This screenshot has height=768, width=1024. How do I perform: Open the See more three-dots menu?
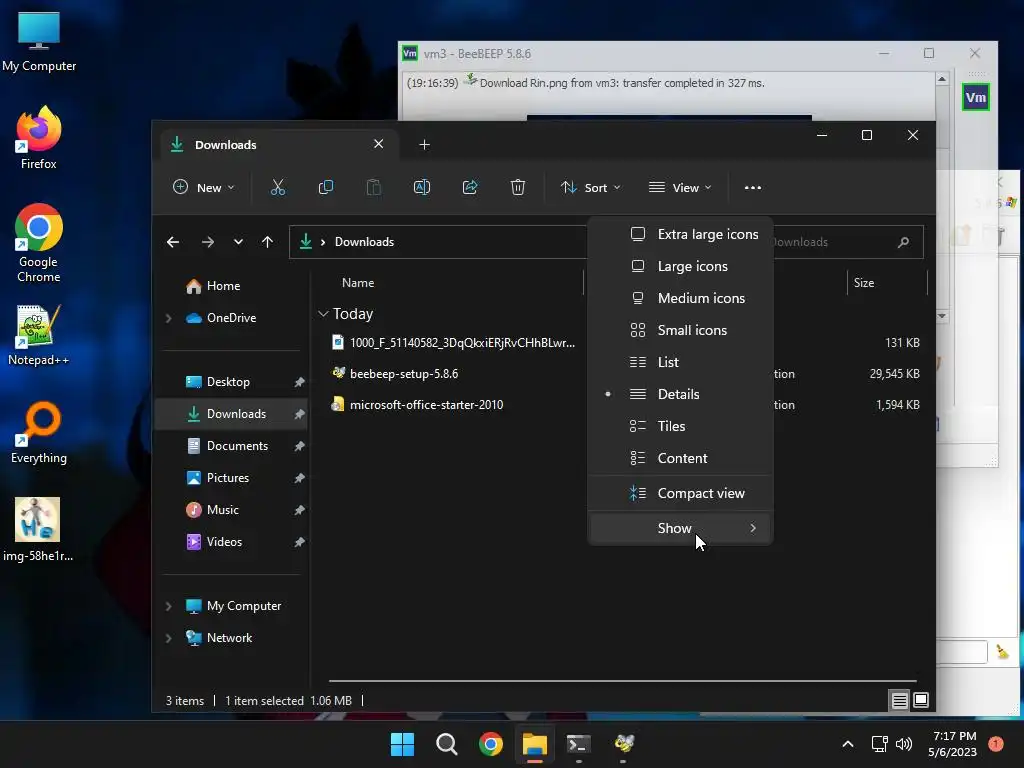752,187
